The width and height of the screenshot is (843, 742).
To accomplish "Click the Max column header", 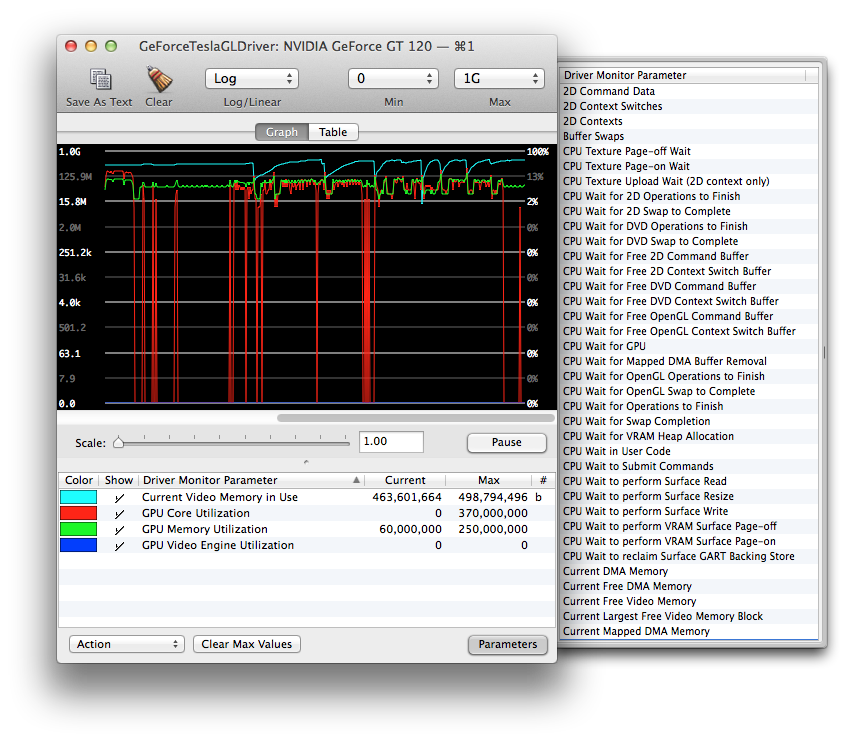I will [x=489, y=480].
